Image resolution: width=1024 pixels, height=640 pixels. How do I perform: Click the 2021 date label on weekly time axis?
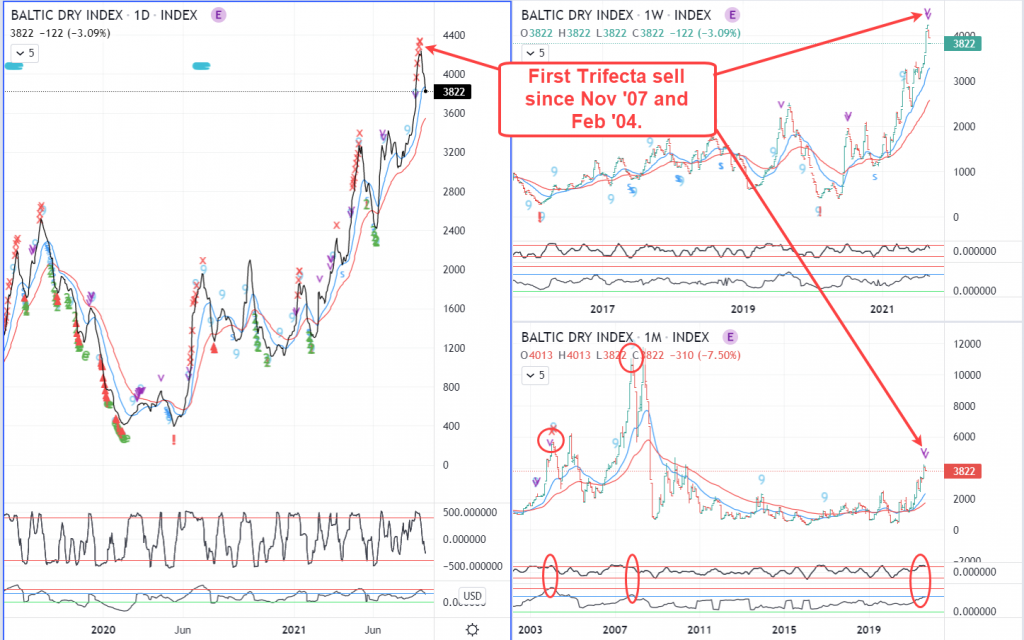(x=882, y=309)
